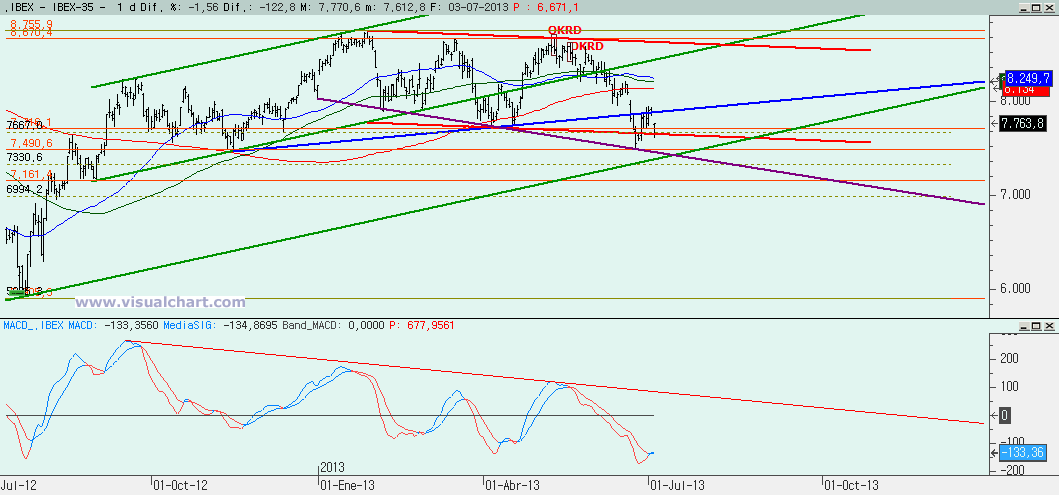Click the blue -133,36 MACD value tag
The height and width of the screenshot is (495, 1059).
pos(1024,453)
